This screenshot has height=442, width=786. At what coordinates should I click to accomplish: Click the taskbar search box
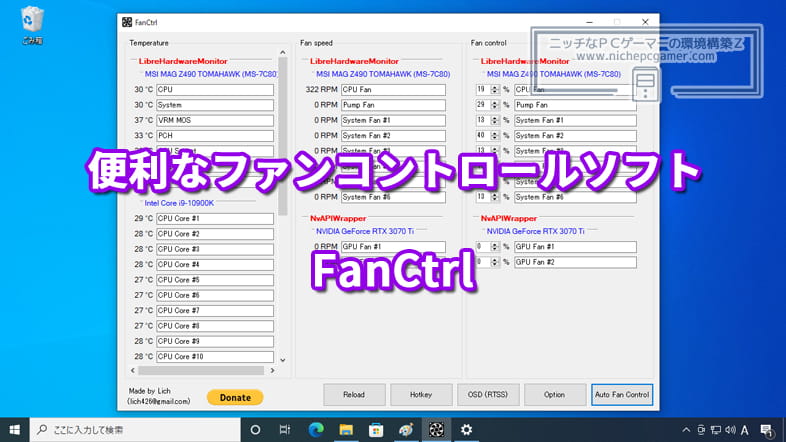[135, 429]
